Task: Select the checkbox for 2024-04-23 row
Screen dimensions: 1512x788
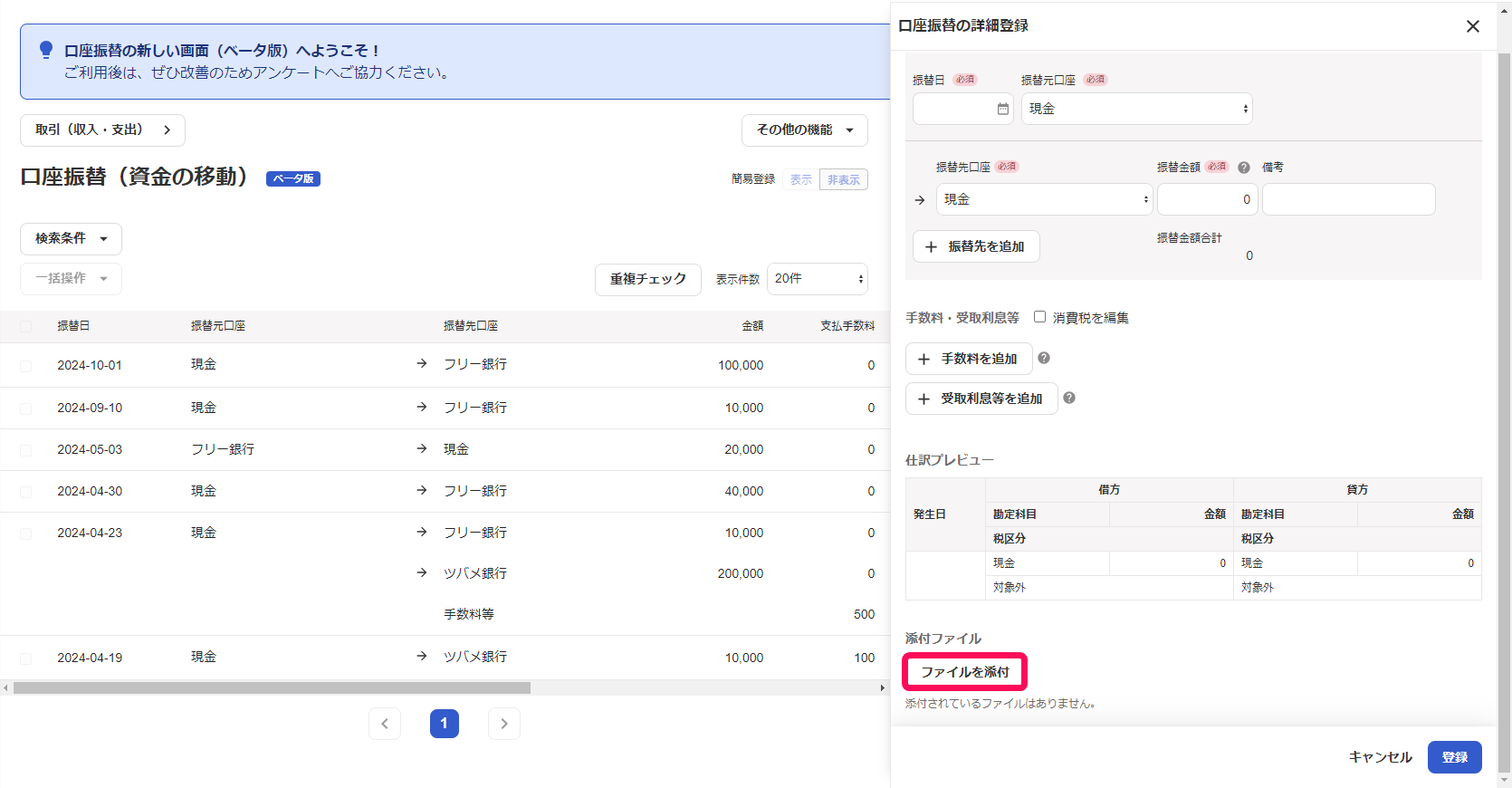Action: point(25,533)
